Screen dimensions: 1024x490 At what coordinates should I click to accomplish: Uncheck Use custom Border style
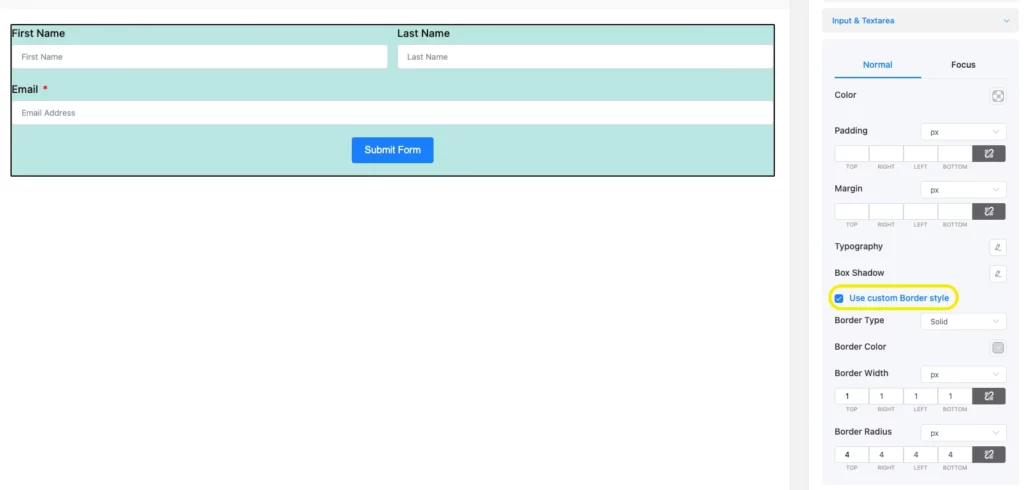[x=839, y=299]
